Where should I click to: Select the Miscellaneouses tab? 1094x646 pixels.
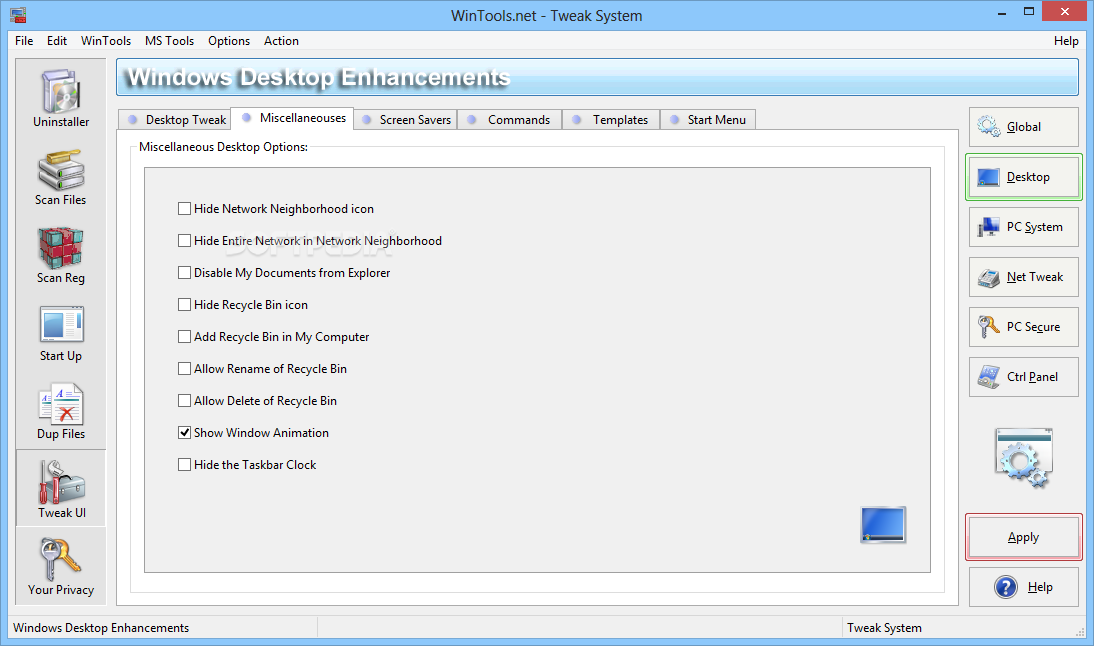click(292, 118)
